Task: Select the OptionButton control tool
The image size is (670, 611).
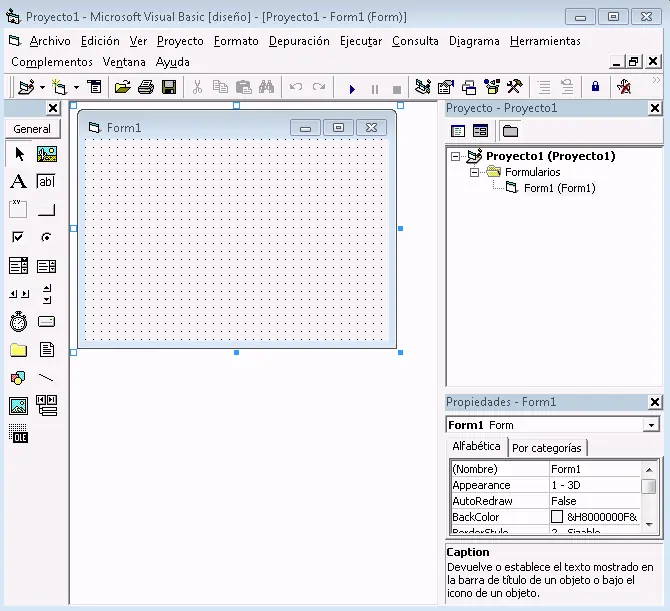Action: [x=46, y=237]
